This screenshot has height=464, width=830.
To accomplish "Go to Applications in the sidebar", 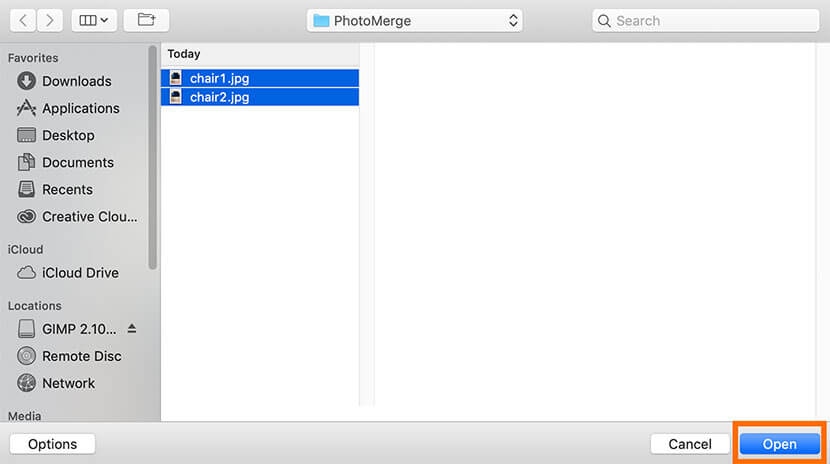I will (x=80, y=108).
